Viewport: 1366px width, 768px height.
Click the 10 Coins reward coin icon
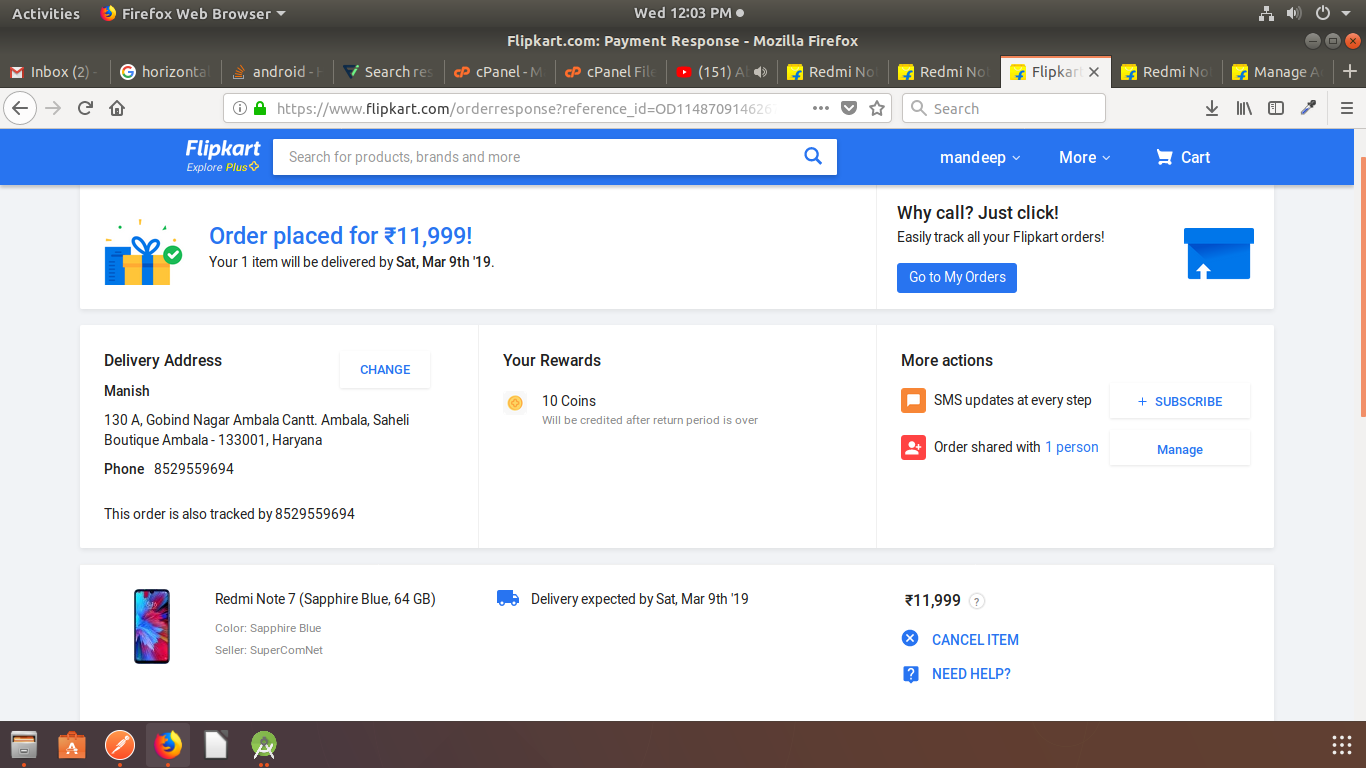point(515,403)
